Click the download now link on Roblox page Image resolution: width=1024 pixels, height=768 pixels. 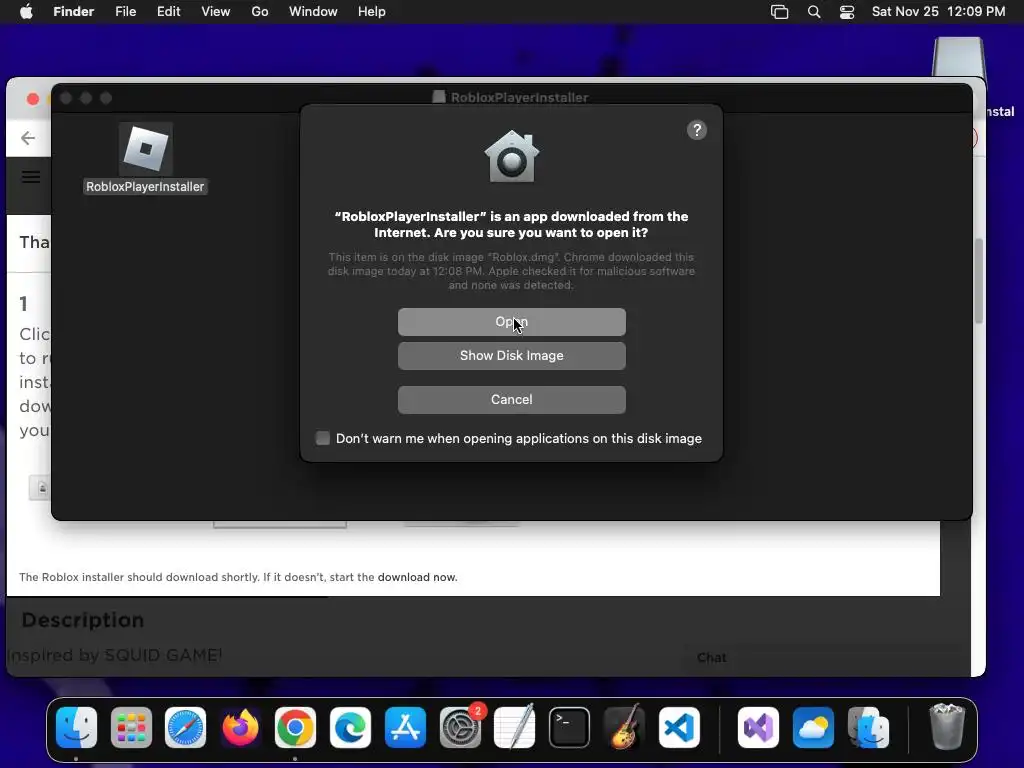(417, 577)
